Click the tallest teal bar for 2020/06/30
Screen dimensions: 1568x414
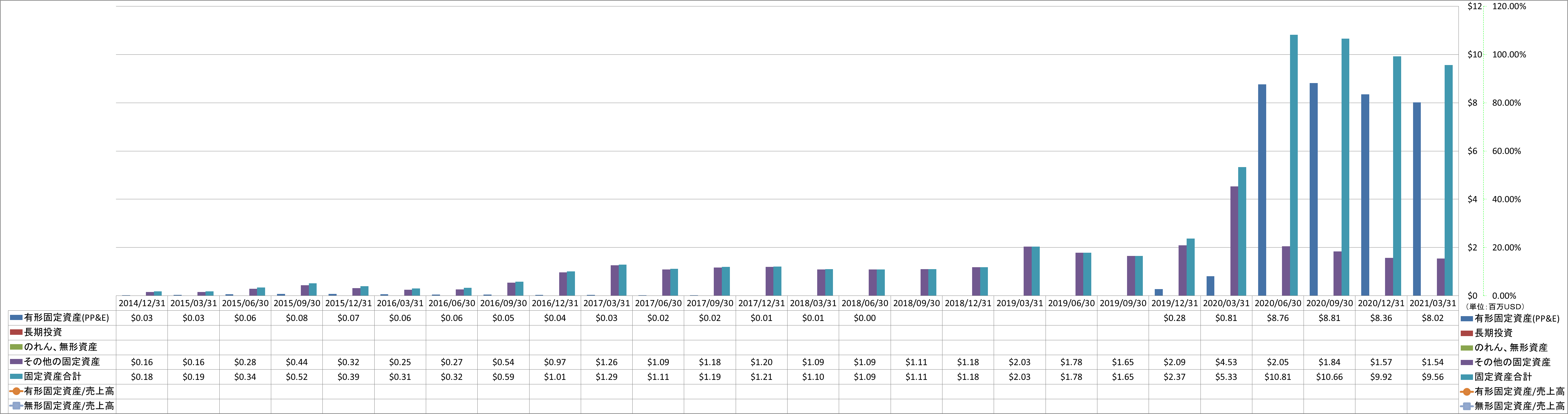pos(1294,165)
